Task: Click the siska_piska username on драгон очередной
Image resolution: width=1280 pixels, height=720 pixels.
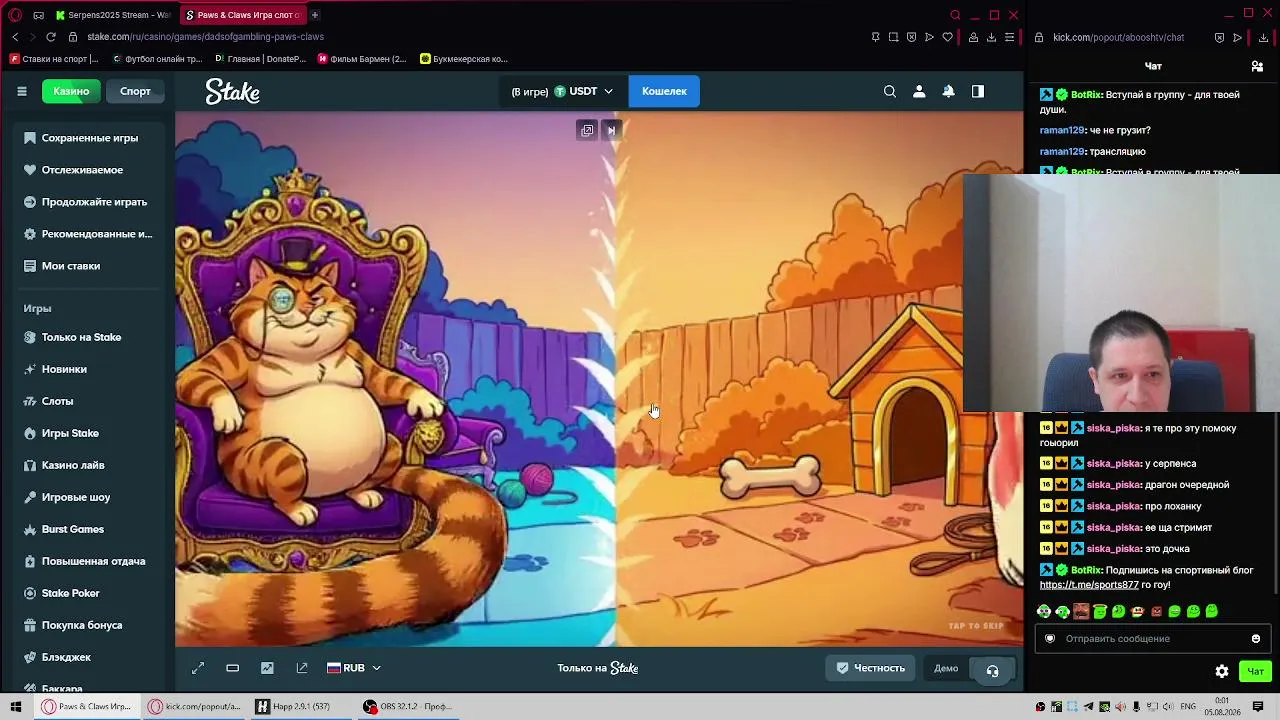Action: 1114,485
